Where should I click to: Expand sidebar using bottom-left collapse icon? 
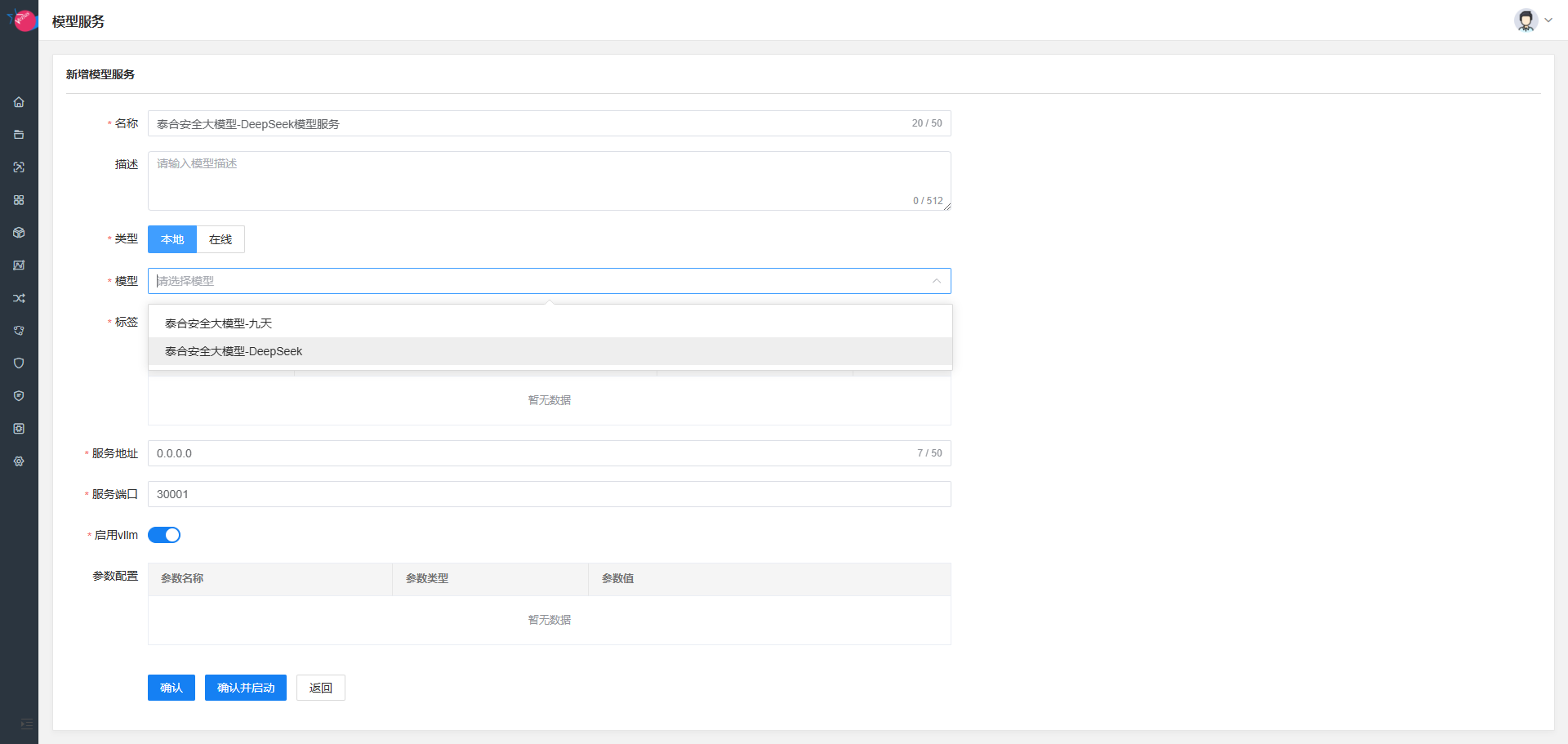point(26,724)
